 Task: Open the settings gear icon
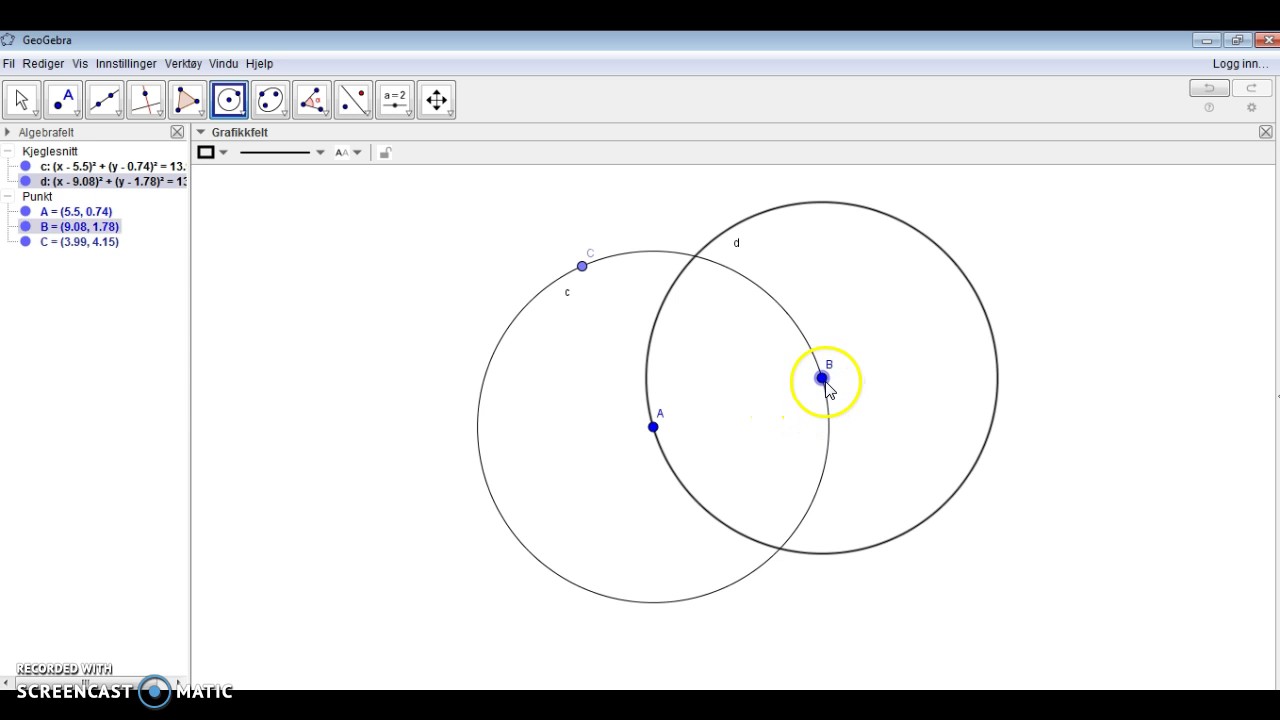tap(1251, 108)
